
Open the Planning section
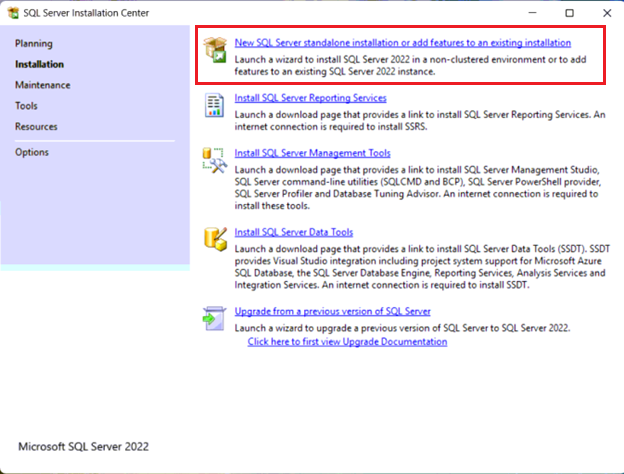(34, 43)
